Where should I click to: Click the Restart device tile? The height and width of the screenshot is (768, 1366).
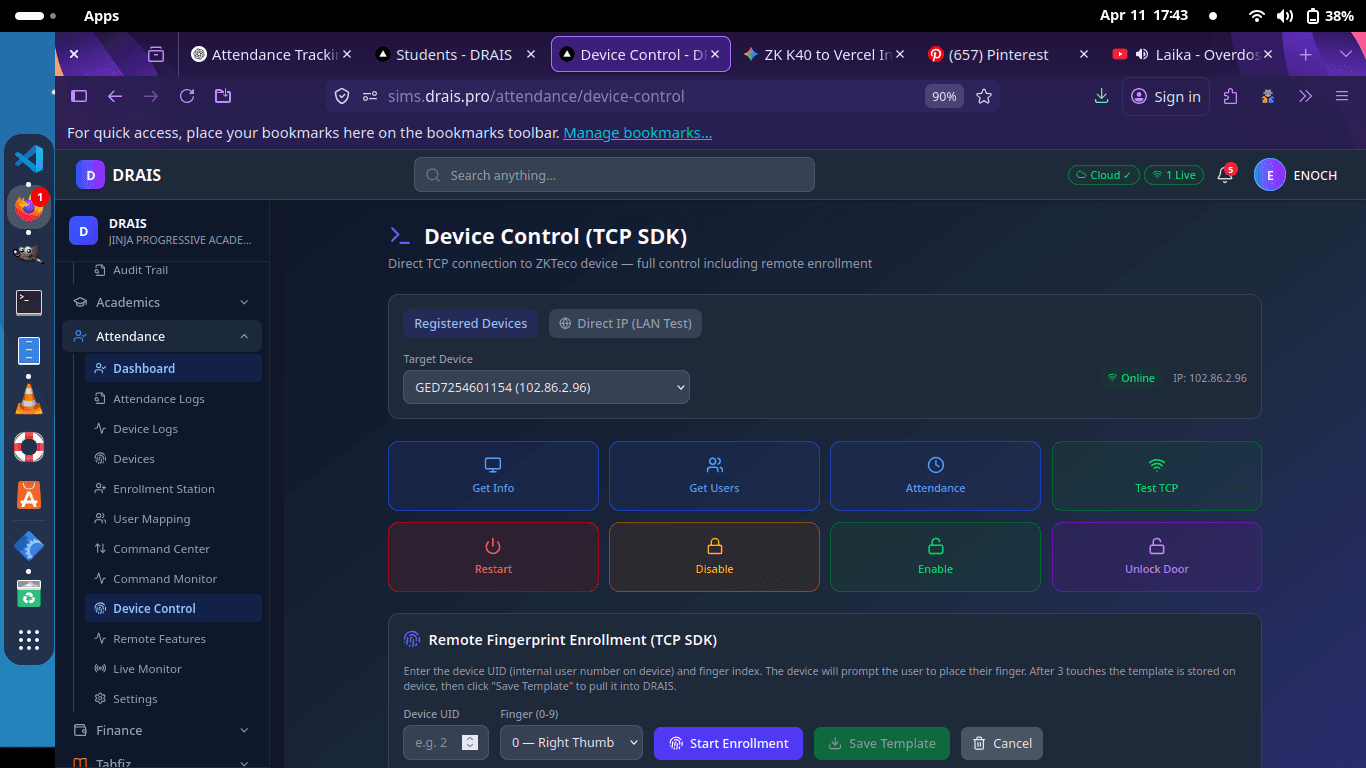(492, 557)
